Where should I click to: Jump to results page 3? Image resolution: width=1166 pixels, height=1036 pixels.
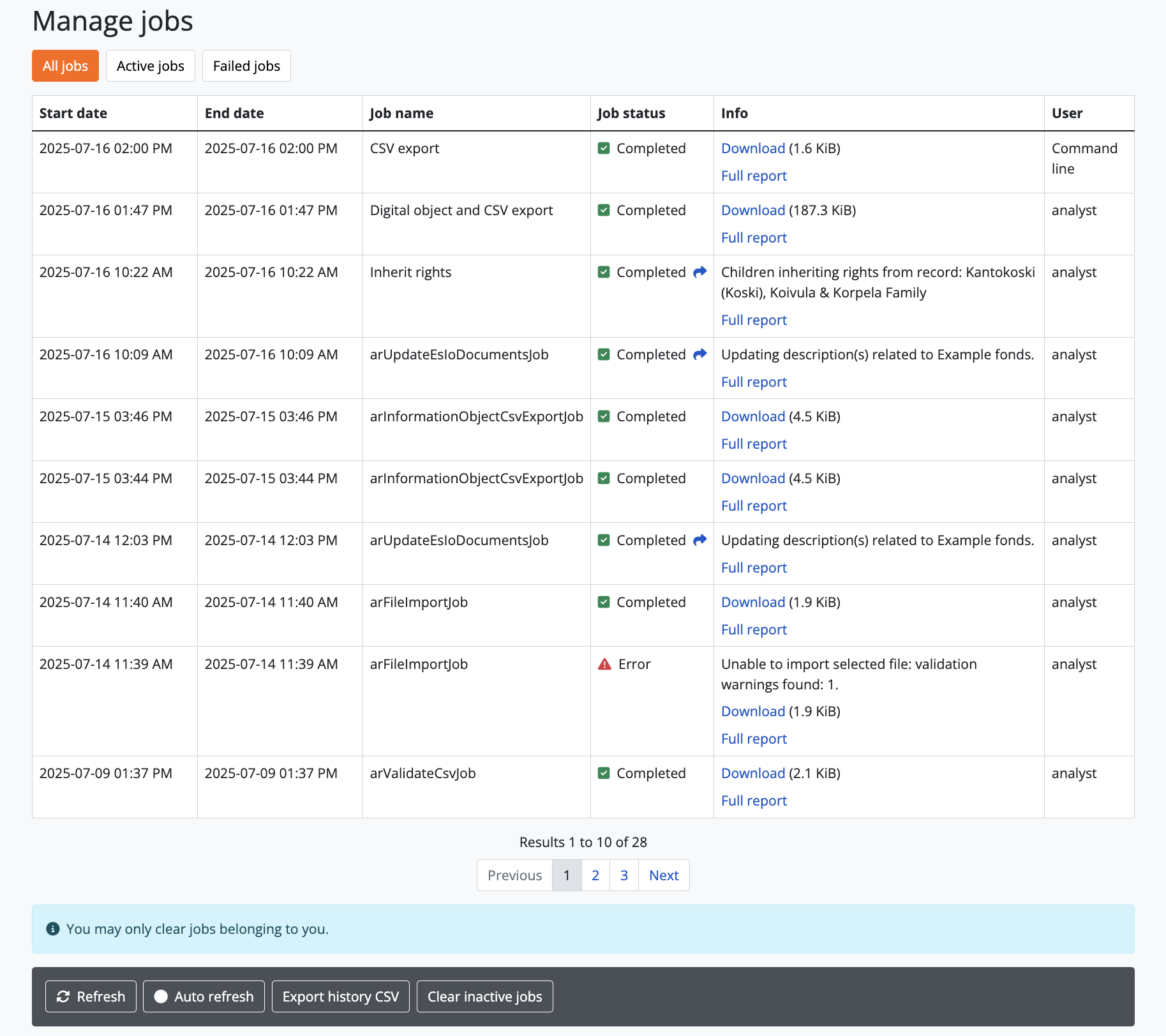click(624, 876)
